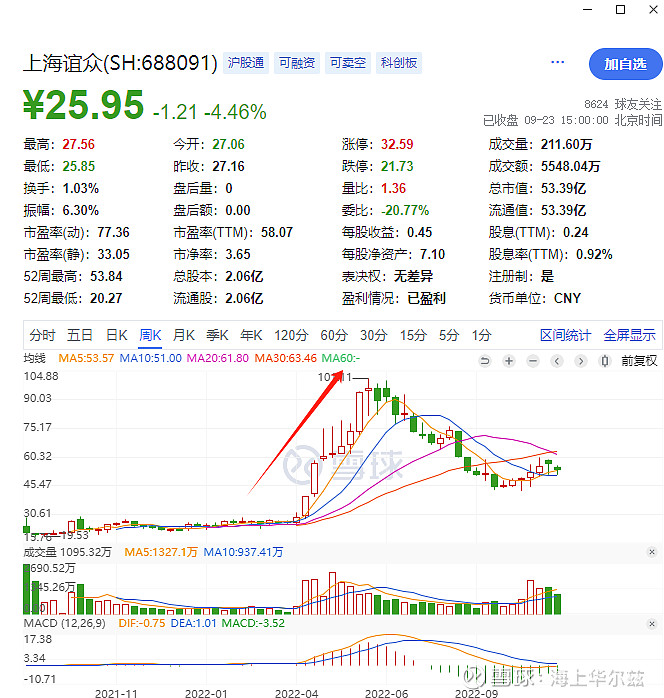Click the 换手 1.03% turnover value
This screenshot has height=698, width=664.
pyautogui.click(x=81, y=188)
